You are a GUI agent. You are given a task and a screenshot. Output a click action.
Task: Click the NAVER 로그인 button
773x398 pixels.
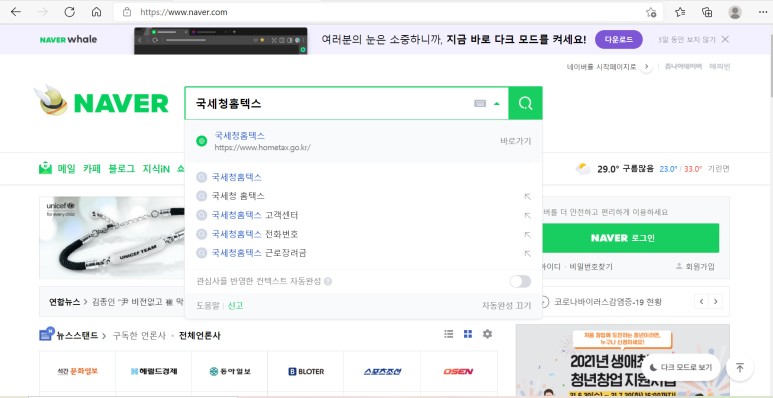(631, 238)
